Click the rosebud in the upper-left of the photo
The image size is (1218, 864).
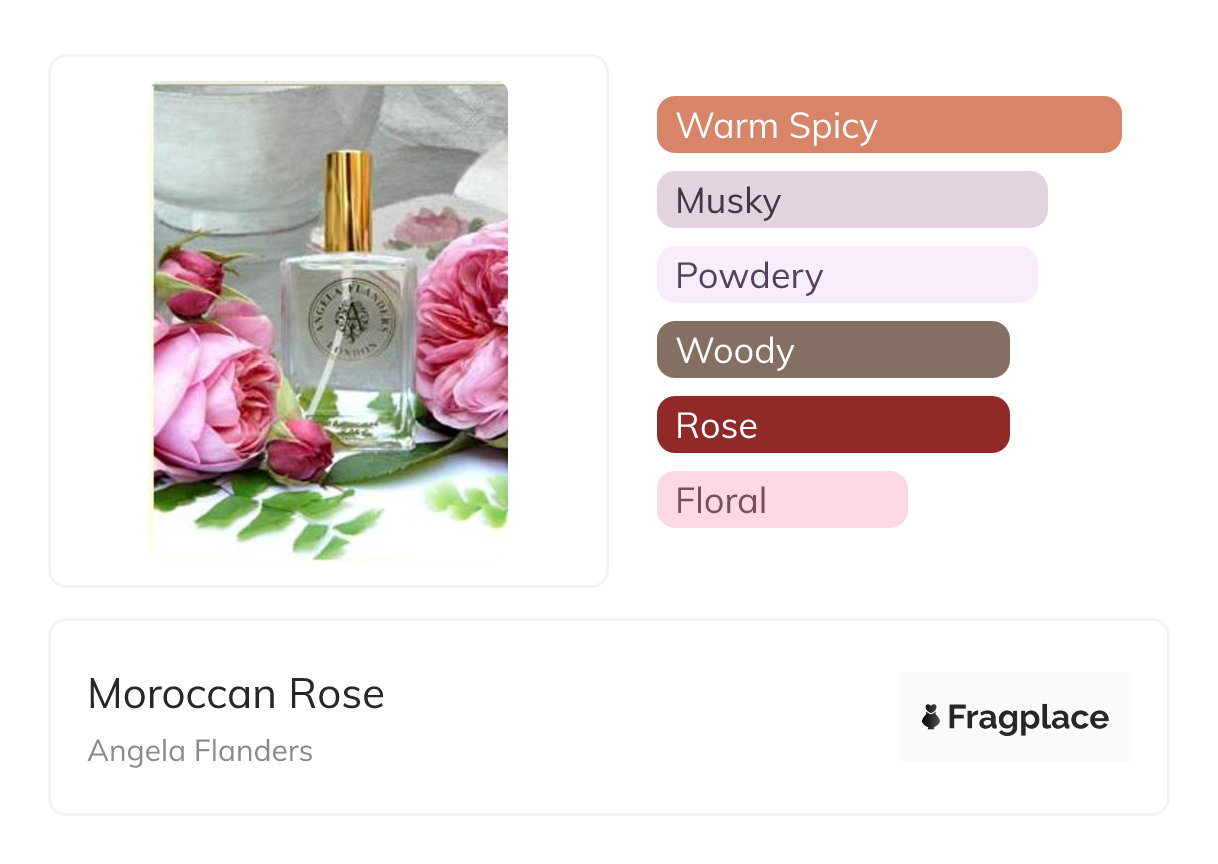[x=190, y=275]
